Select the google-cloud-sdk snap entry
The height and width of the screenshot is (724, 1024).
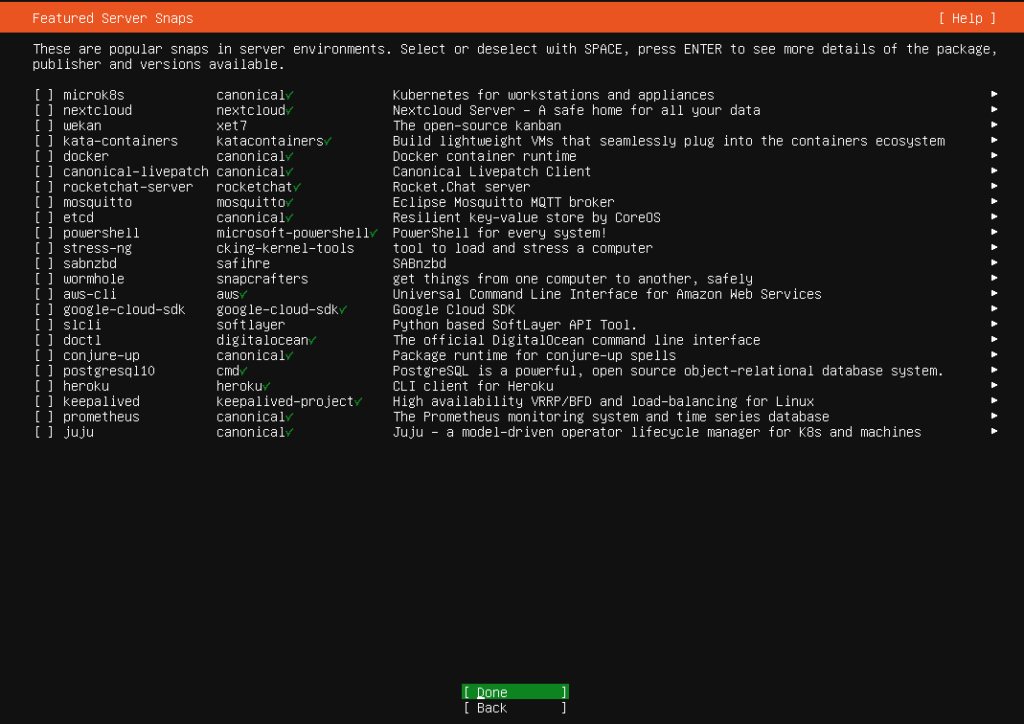point(124,310)
